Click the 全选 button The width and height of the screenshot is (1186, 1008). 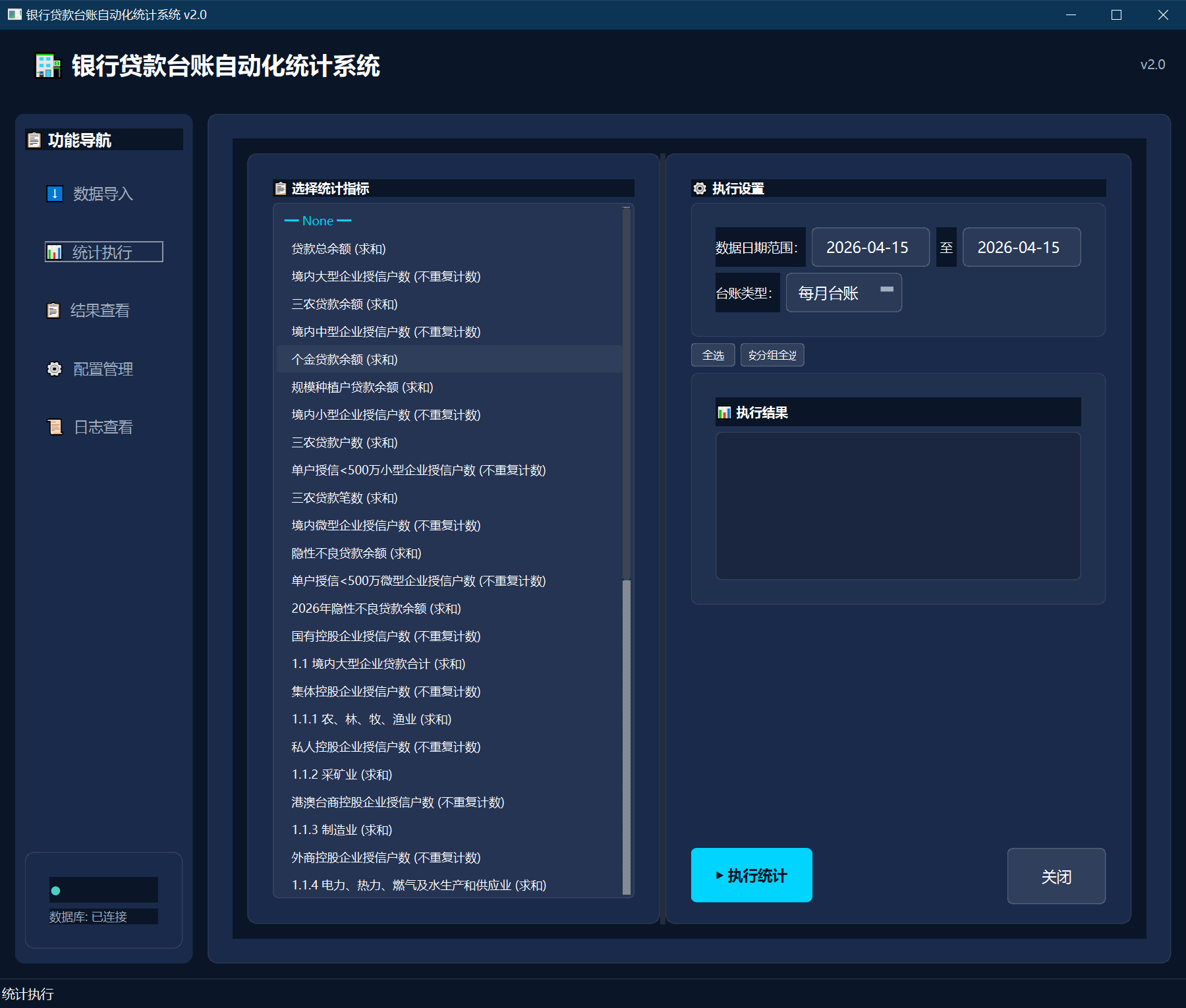point(713,355)
